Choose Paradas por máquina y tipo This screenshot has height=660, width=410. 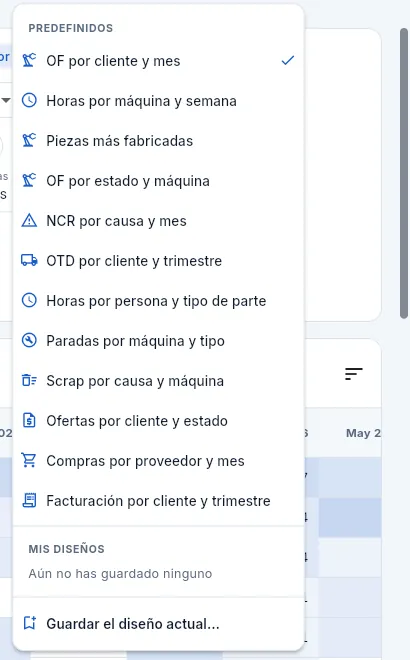(x=158, y=341)
